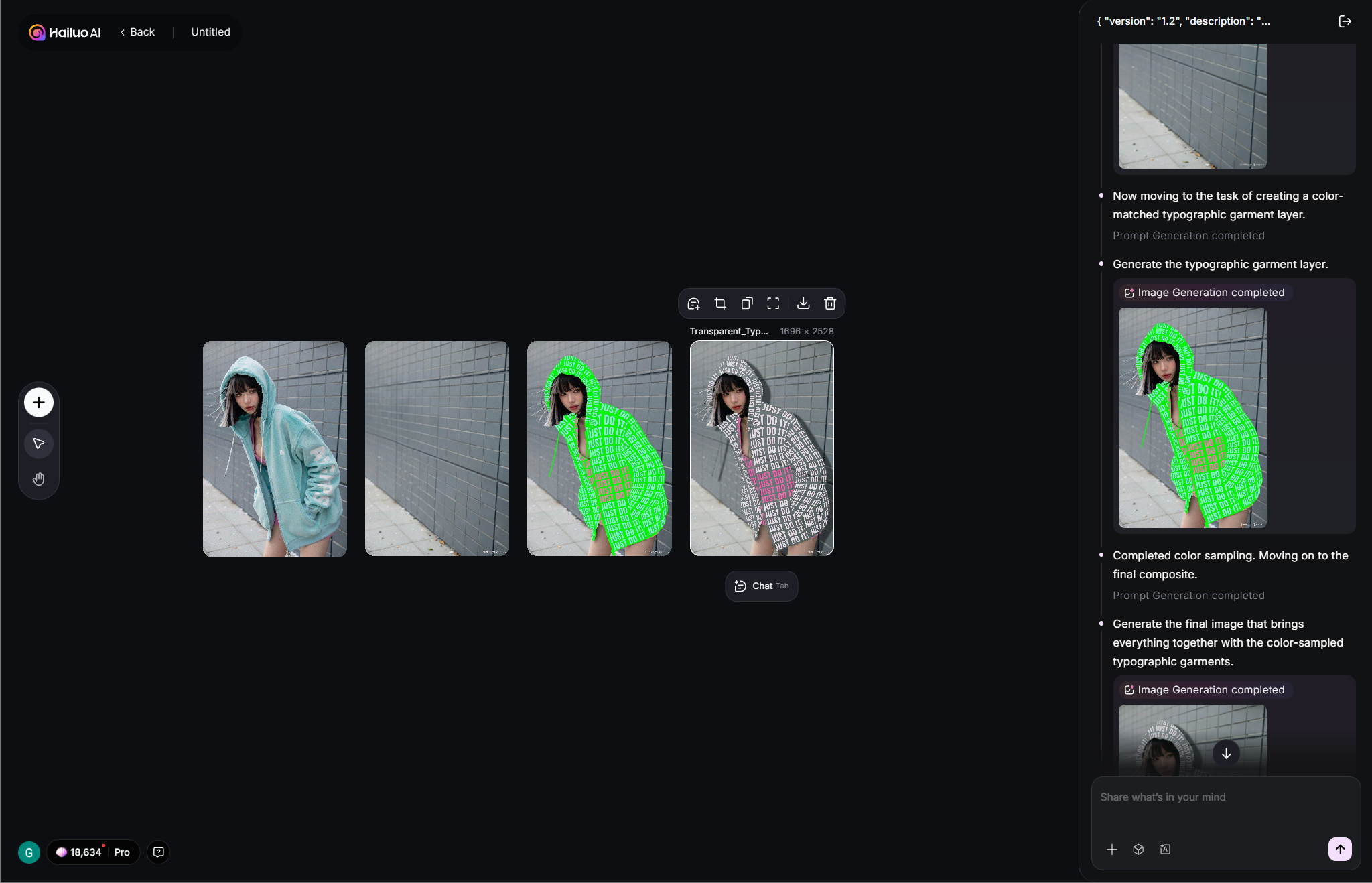Click the cube model icon in chat input

pyautogui.click(x=1138, y=850)
